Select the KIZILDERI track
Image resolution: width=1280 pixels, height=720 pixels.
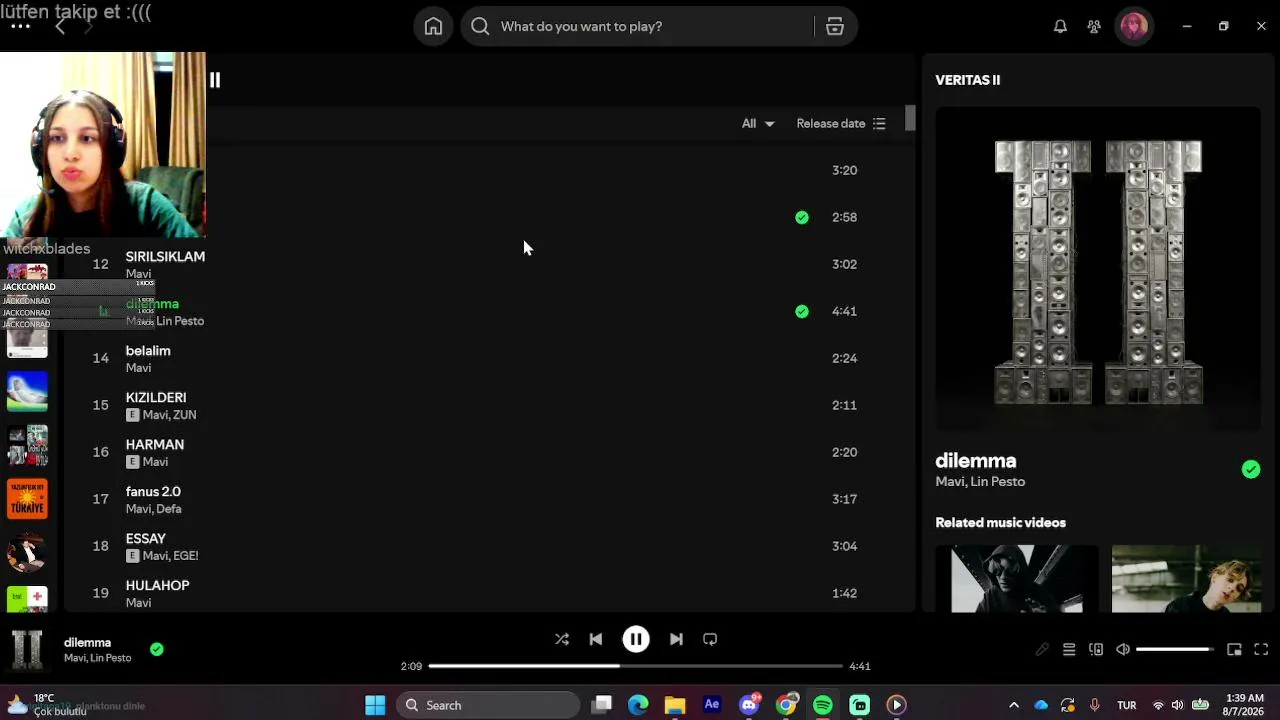tap(156, 398)
